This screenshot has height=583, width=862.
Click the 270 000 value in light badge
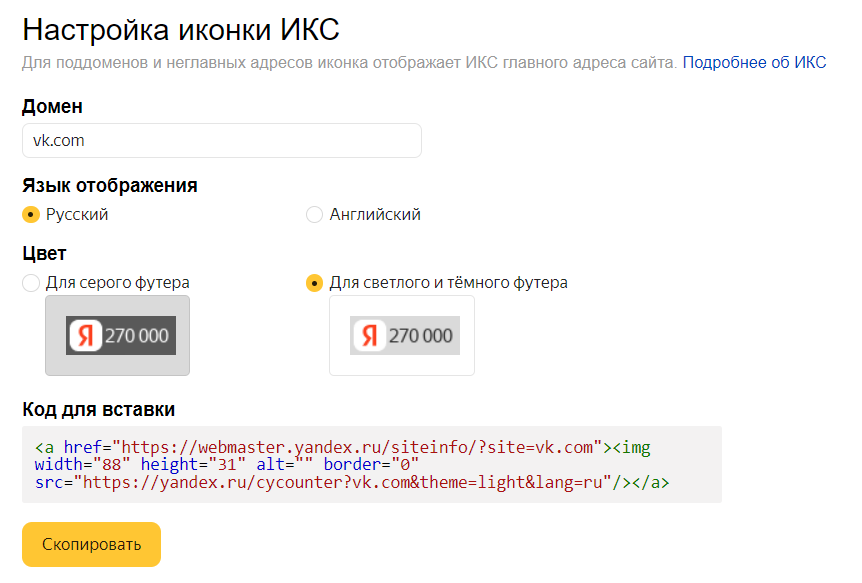click(421, 336)
